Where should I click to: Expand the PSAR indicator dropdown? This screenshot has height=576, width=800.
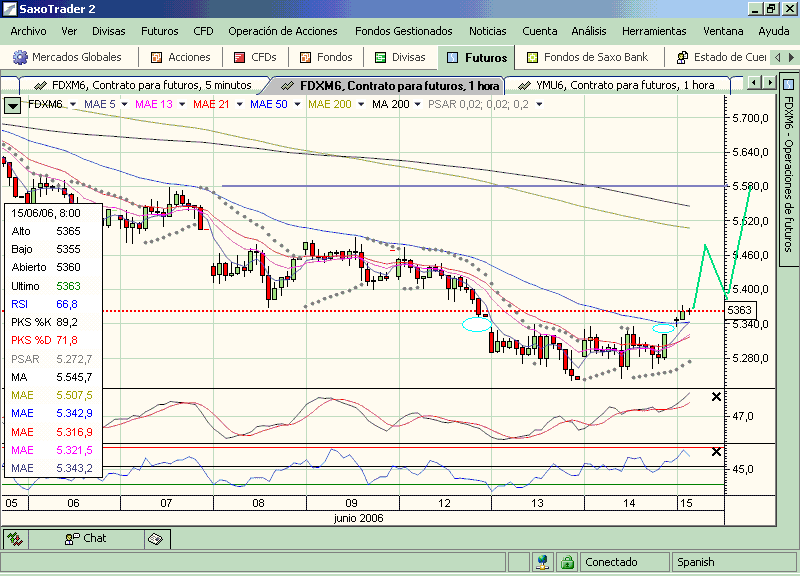coord(539,105)
